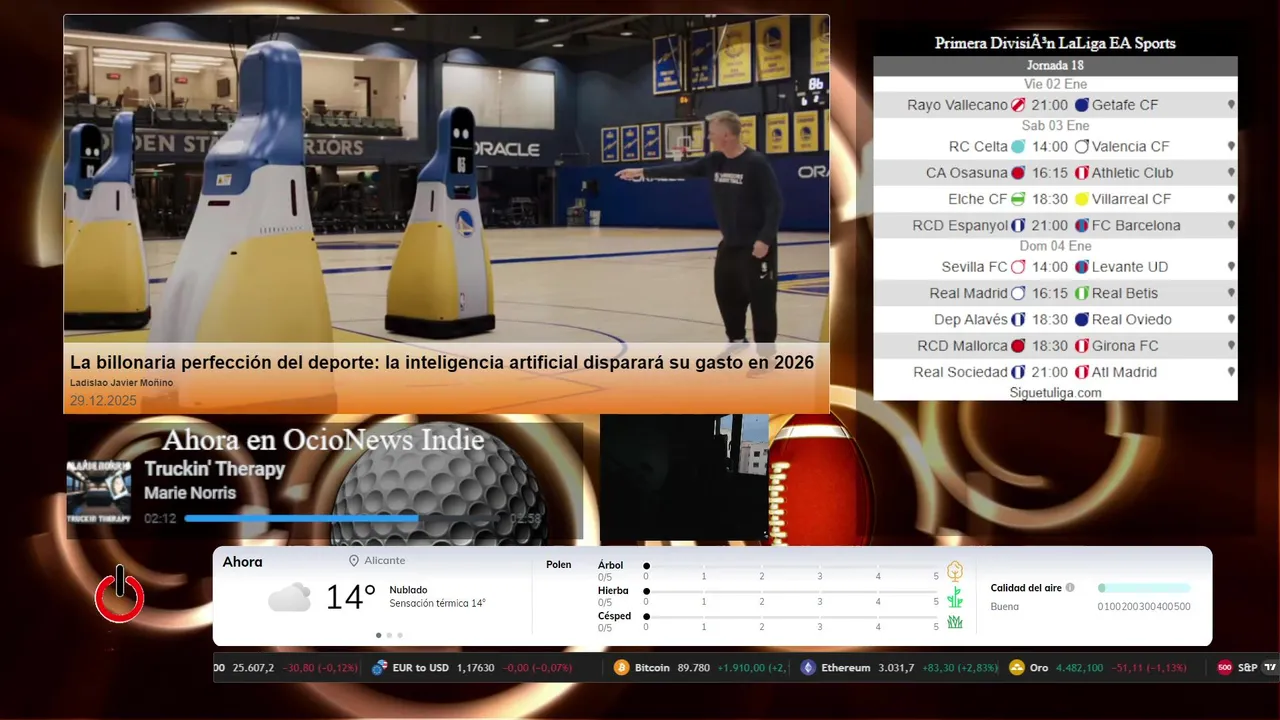Viewport: 1280px width, 720px height.
Task: Click the Truckin' Therapy album cover thumbnail
Action: point(99,492)
